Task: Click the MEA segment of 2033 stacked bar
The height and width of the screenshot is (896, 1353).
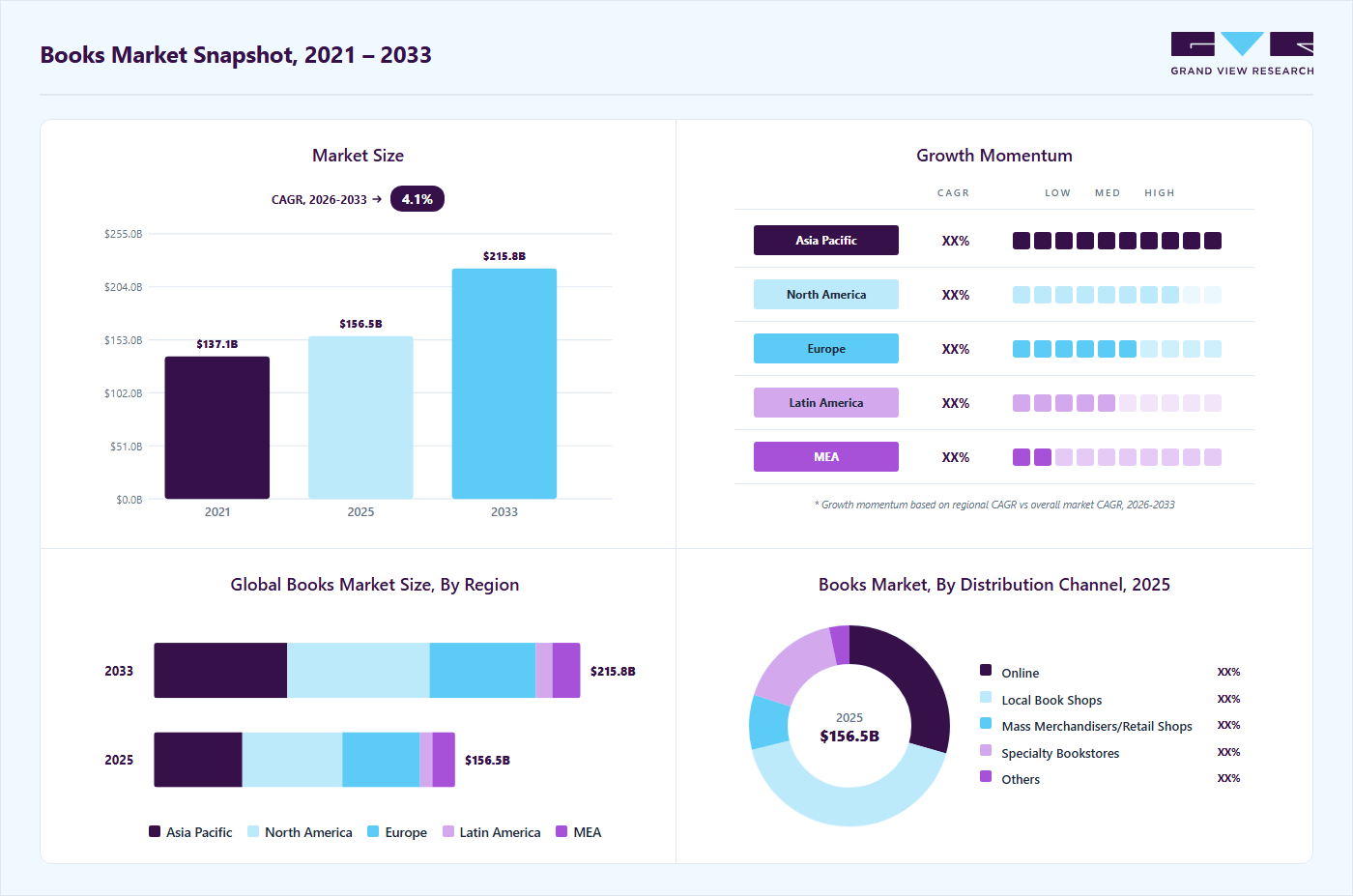Action: point(566,671)
